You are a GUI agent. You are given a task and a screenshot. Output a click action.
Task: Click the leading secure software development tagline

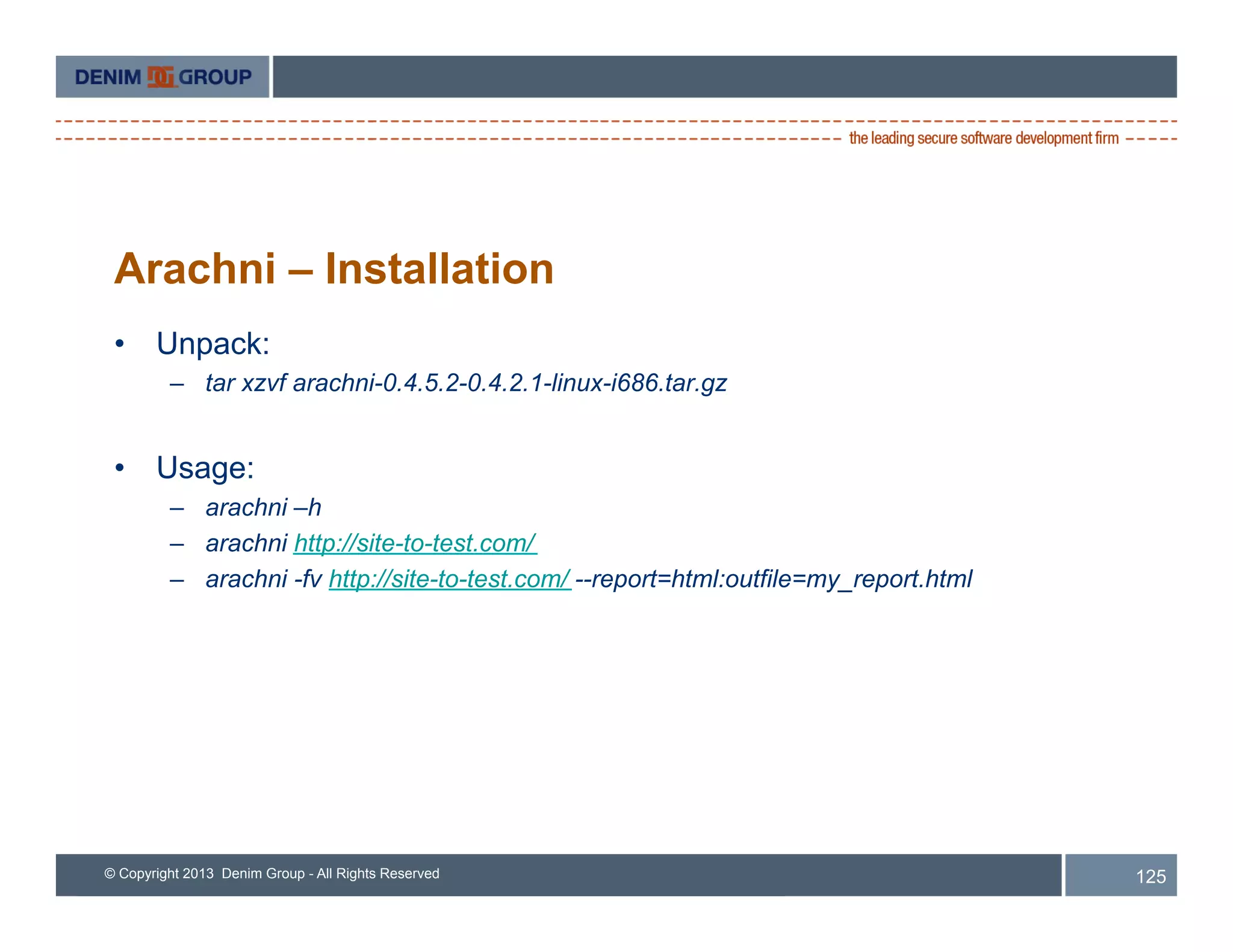[x=983, y=138]
